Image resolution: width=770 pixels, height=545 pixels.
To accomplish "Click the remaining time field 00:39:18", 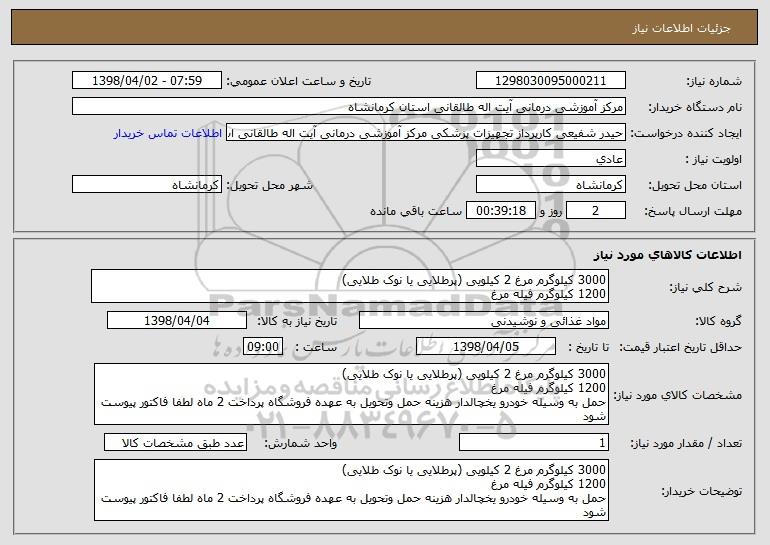I will click(x=500, y=211).
